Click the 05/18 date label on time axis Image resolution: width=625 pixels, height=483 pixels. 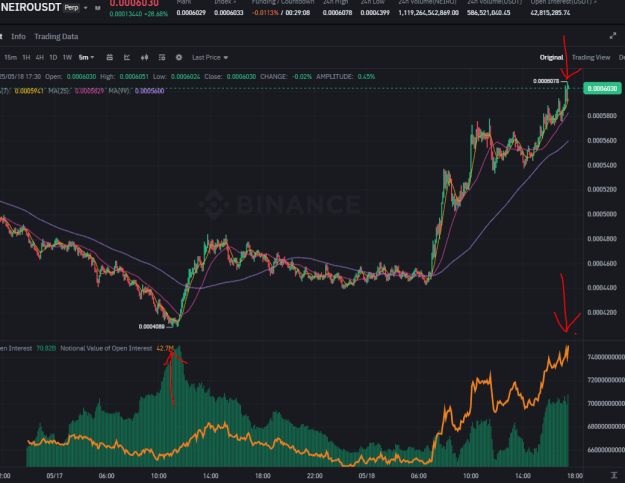(x=366, y=476)
